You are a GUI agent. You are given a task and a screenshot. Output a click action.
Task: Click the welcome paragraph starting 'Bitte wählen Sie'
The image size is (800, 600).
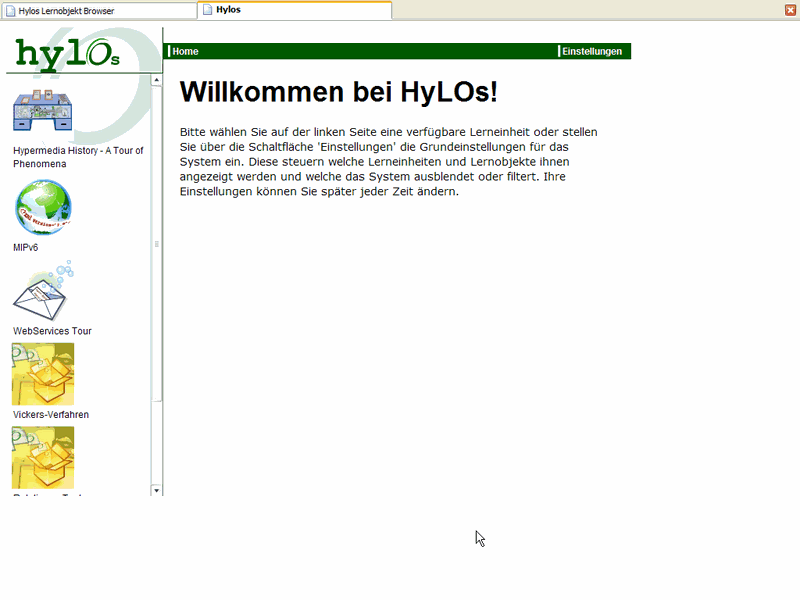[388, 162]
